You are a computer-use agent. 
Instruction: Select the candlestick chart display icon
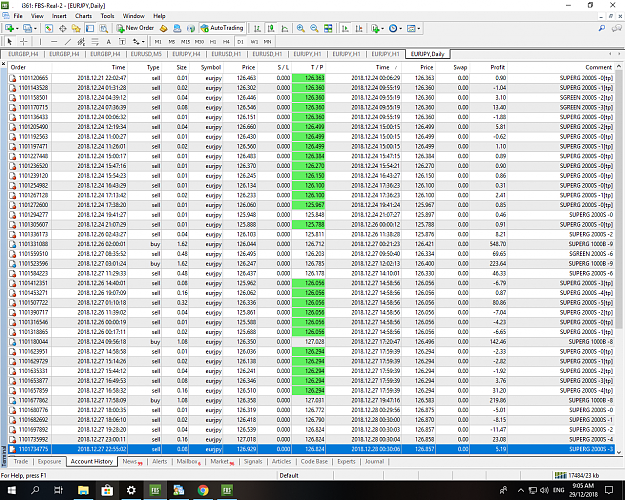(271, 28)
